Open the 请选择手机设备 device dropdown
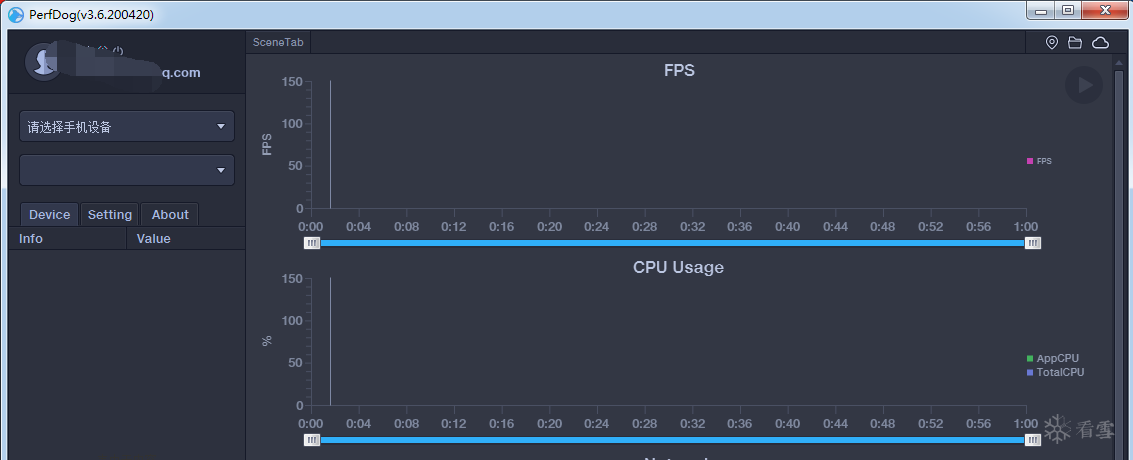The image size is (1133, 460). (x=127, y=127)
